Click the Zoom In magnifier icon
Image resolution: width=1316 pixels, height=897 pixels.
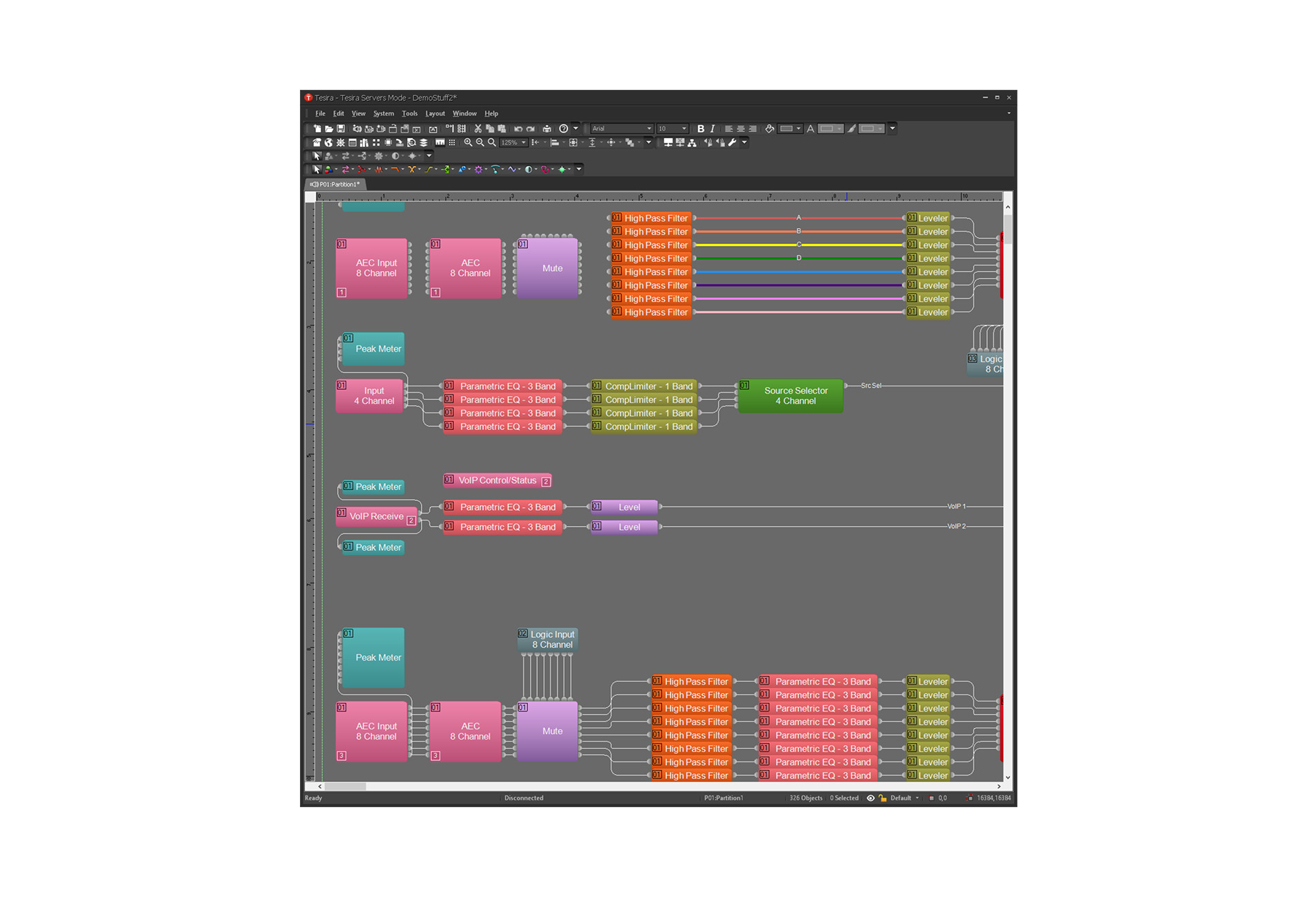(468, 142)
